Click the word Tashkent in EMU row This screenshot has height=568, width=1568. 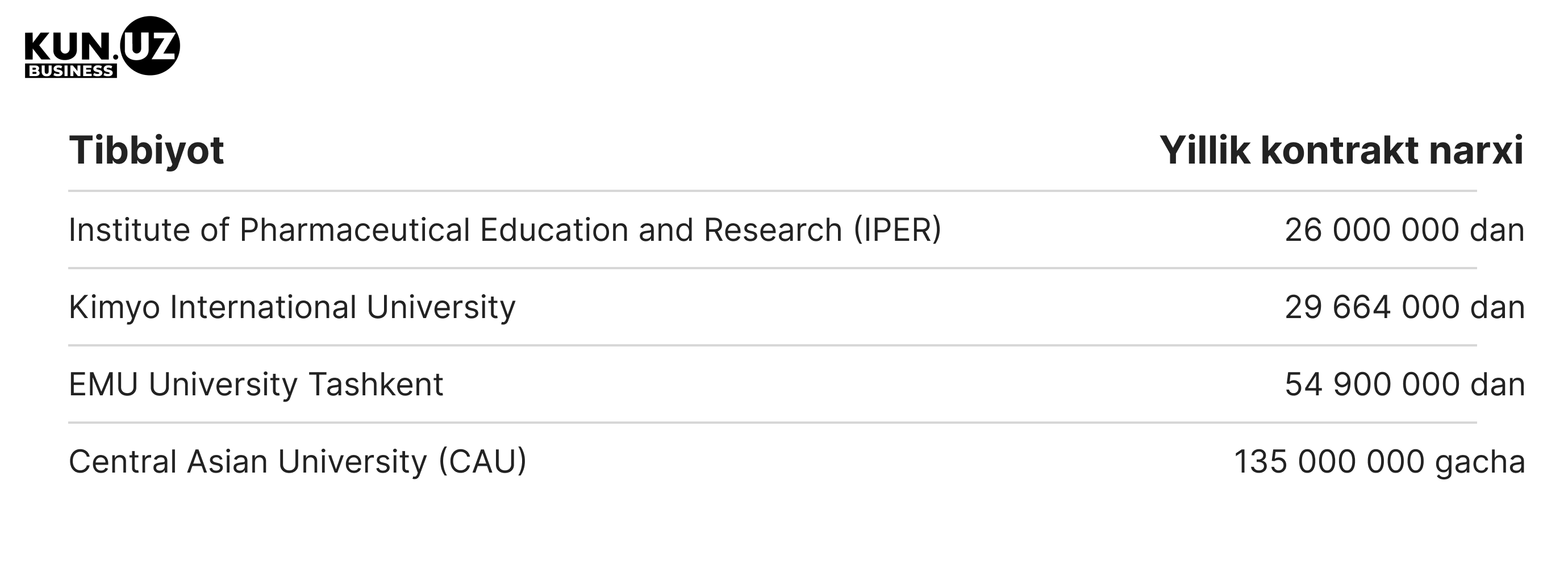point(376,384)
